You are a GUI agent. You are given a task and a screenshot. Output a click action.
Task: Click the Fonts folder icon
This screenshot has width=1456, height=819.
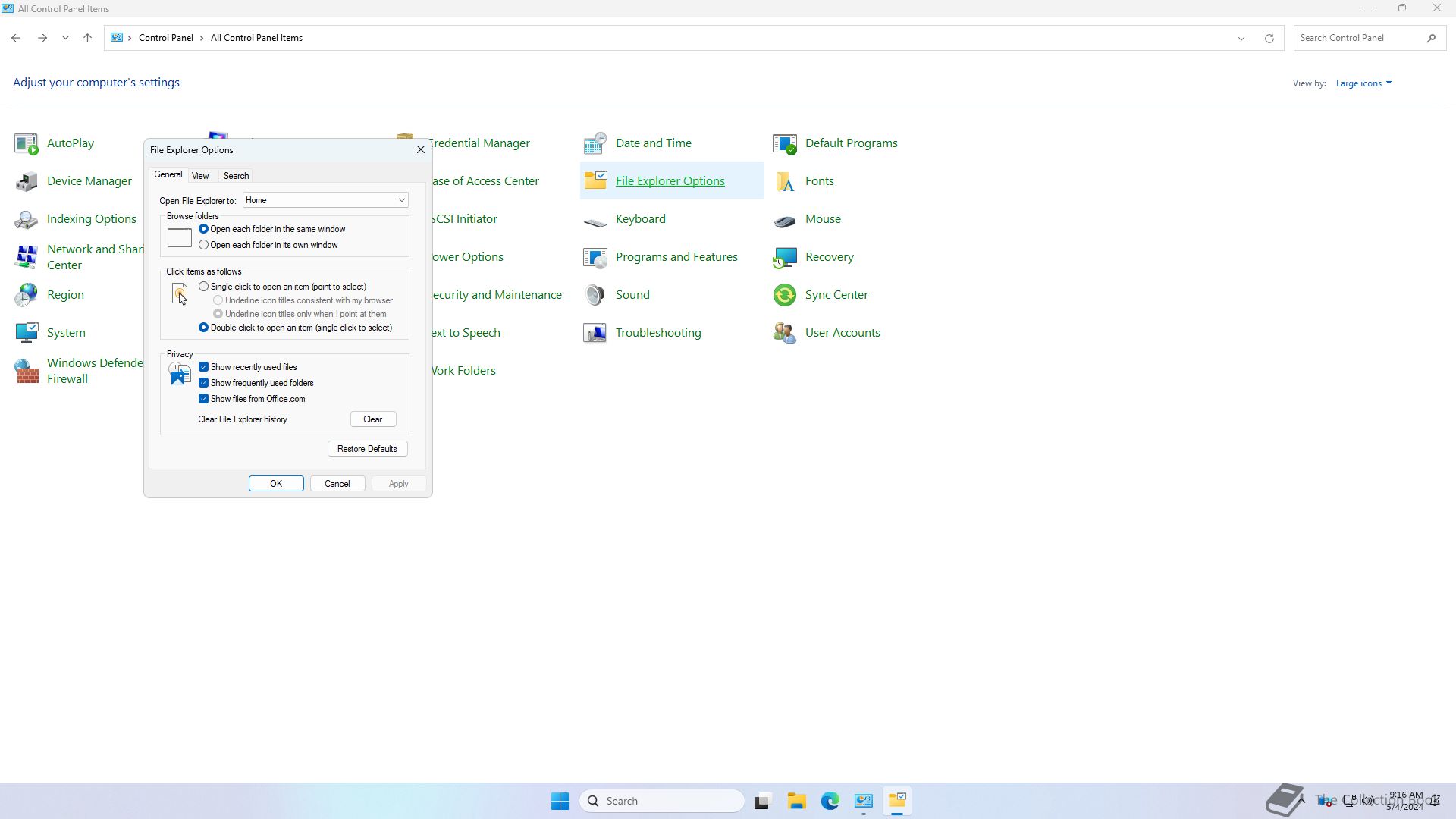[x=785, y=181]
